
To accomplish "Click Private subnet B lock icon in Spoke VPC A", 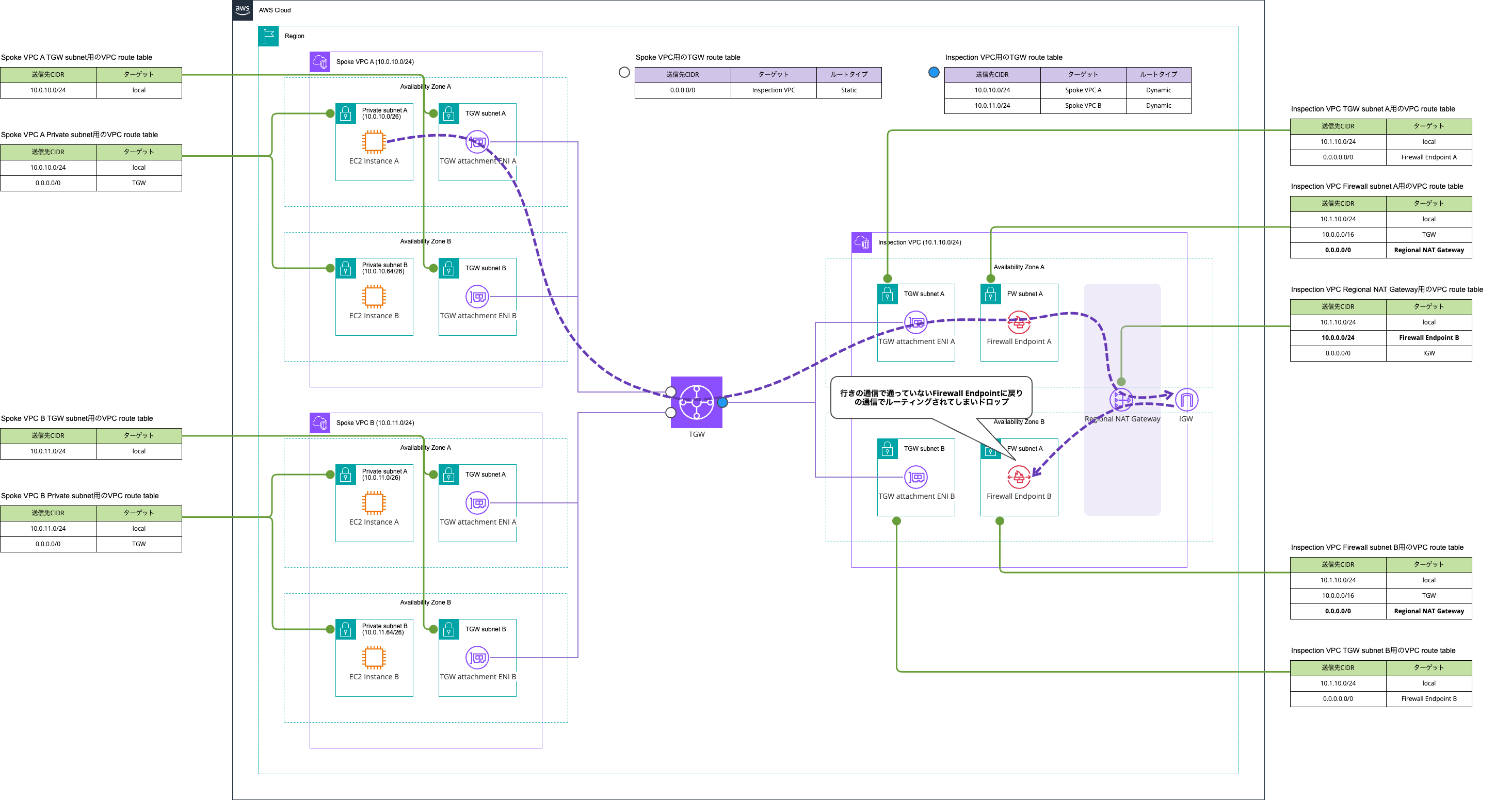I will pos(346,268).
